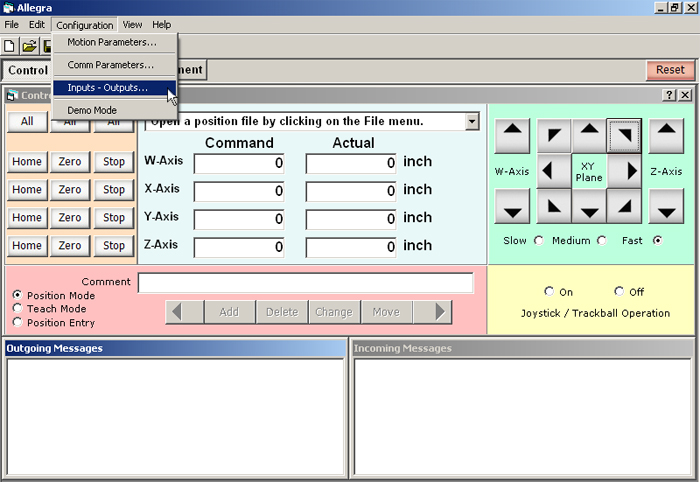
Task: Jog XY plane down arrow
Action: tap(589, 206)
